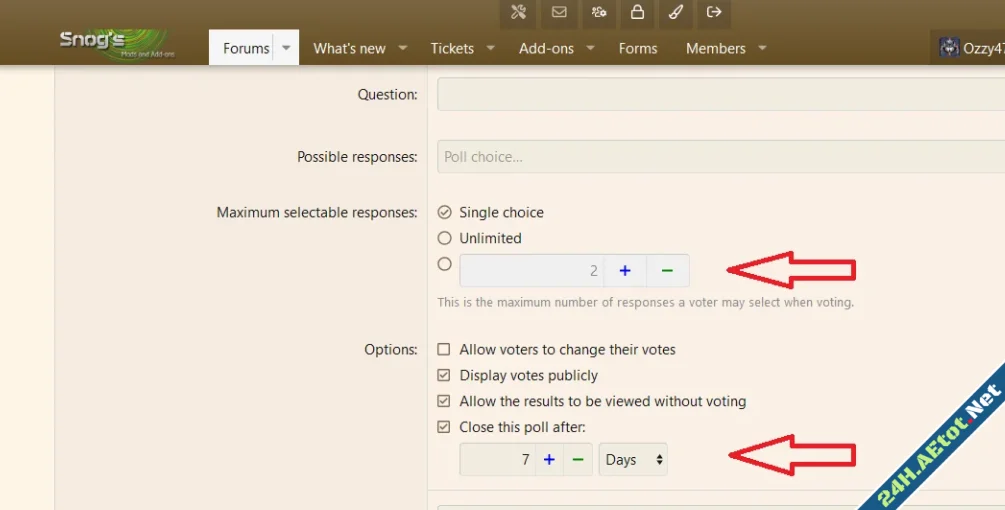Uncheck Display votes publicly
The height and width of the screenshot is (510, 1005).
445,376
